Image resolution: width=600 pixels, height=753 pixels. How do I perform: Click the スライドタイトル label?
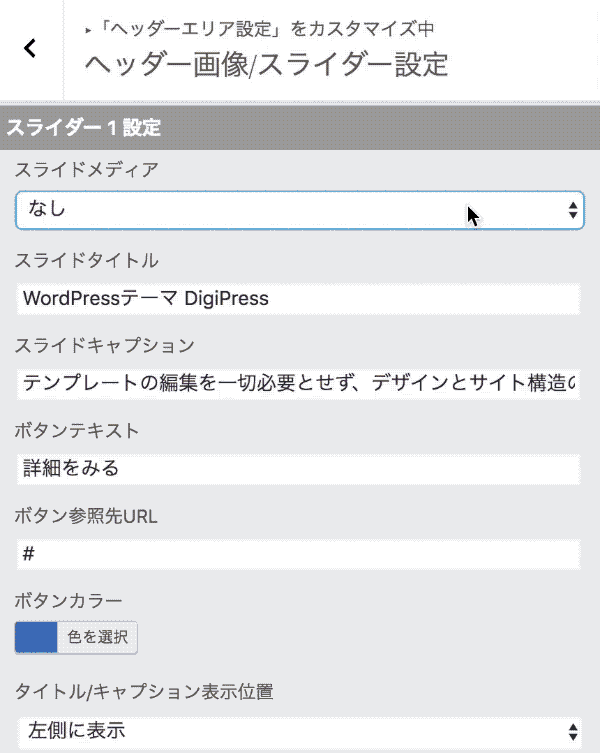coord(86,261)
